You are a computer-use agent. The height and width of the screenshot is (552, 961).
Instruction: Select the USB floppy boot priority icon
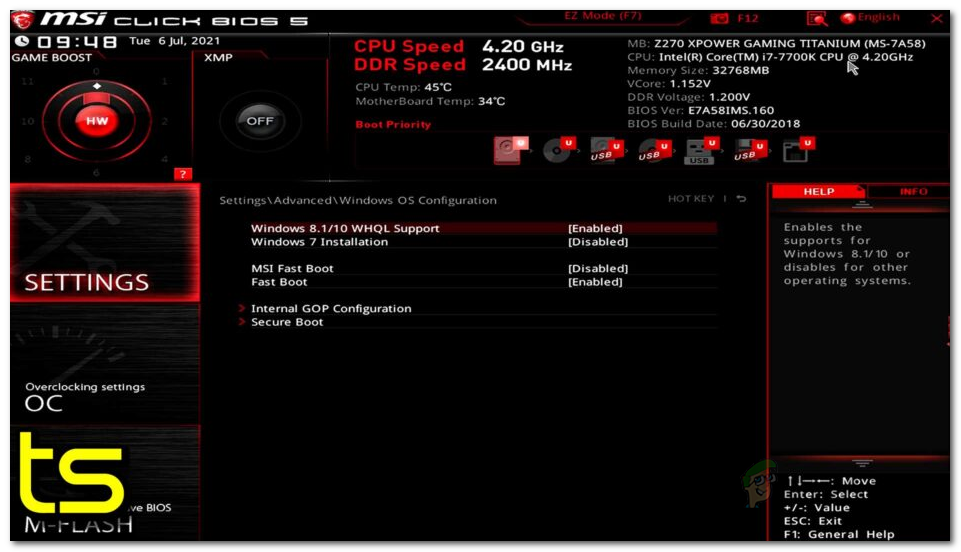click(750, 151)
